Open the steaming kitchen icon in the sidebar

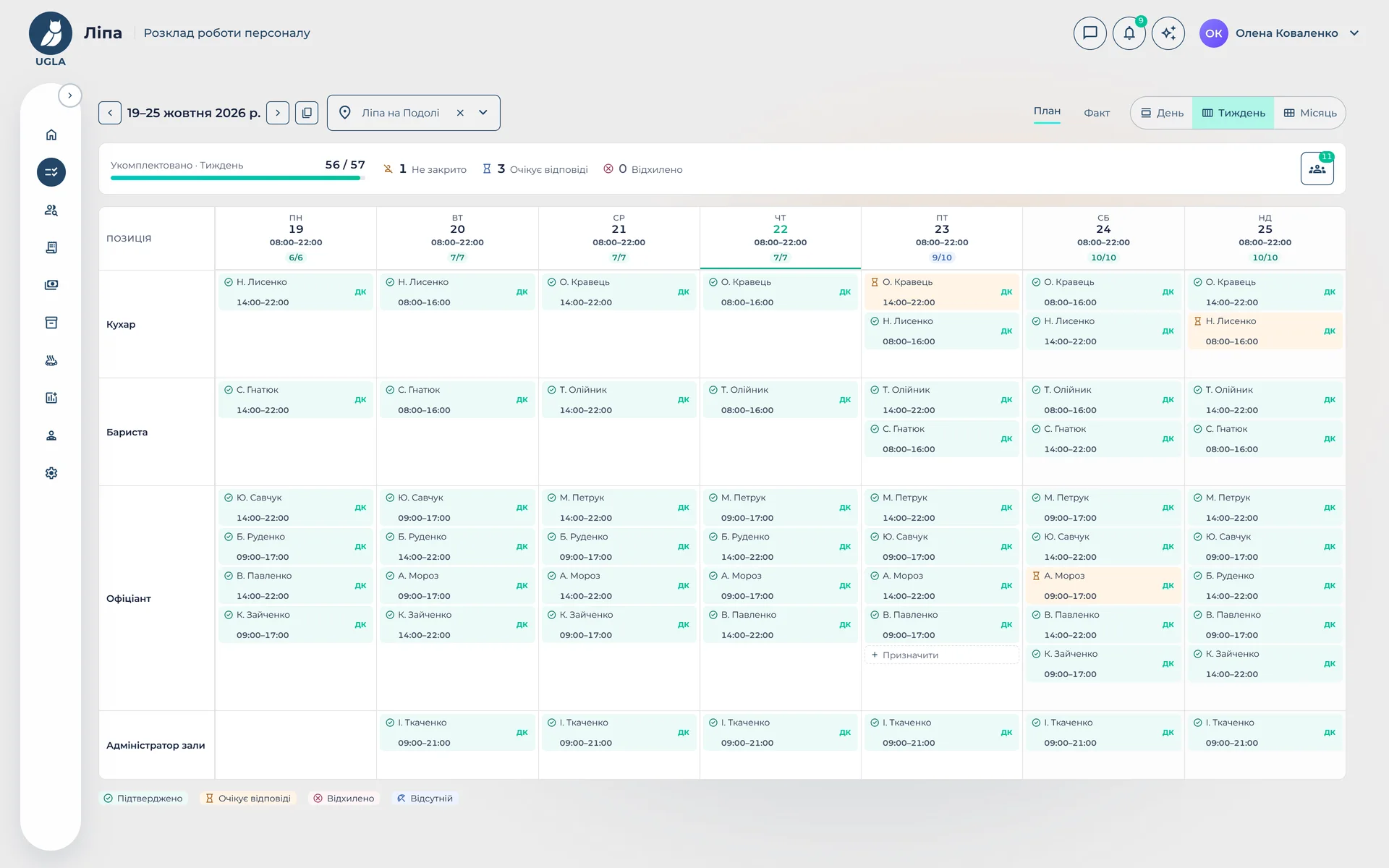pos(51,360)
